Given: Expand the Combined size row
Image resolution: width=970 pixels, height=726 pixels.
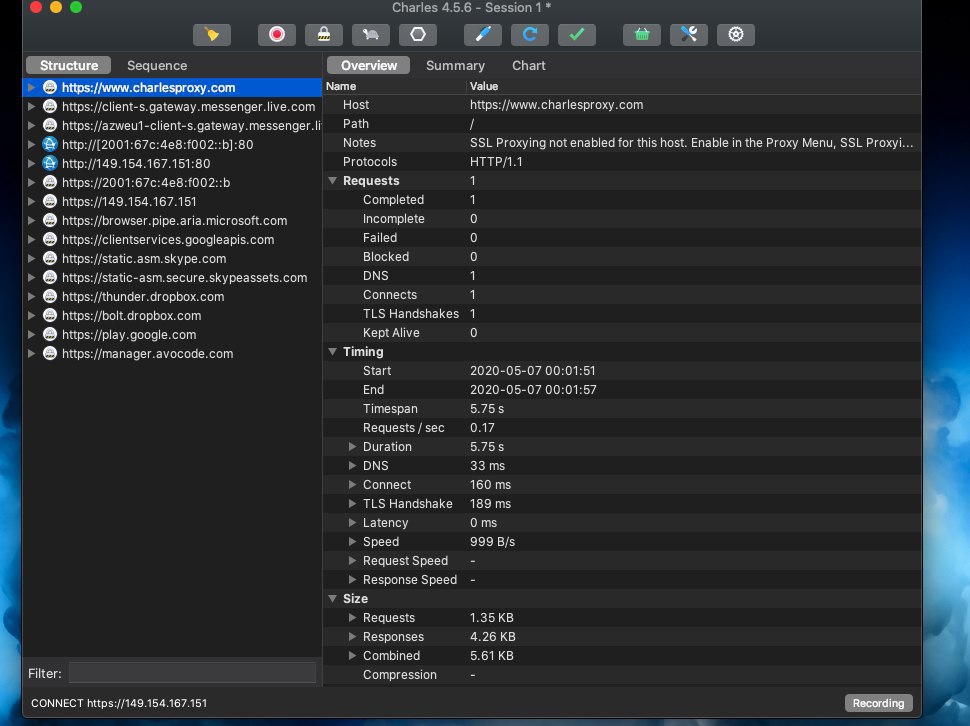Looking at the screenshot, I should click(352, 656).
